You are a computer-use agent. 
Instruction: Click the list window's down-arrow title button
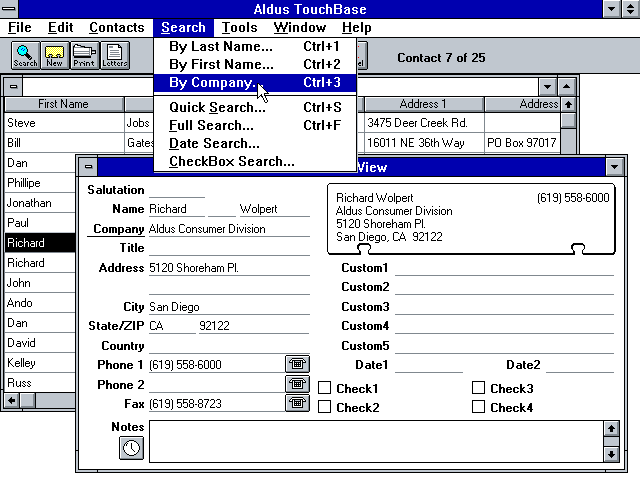pyautogui.click(x=547, y=87)
